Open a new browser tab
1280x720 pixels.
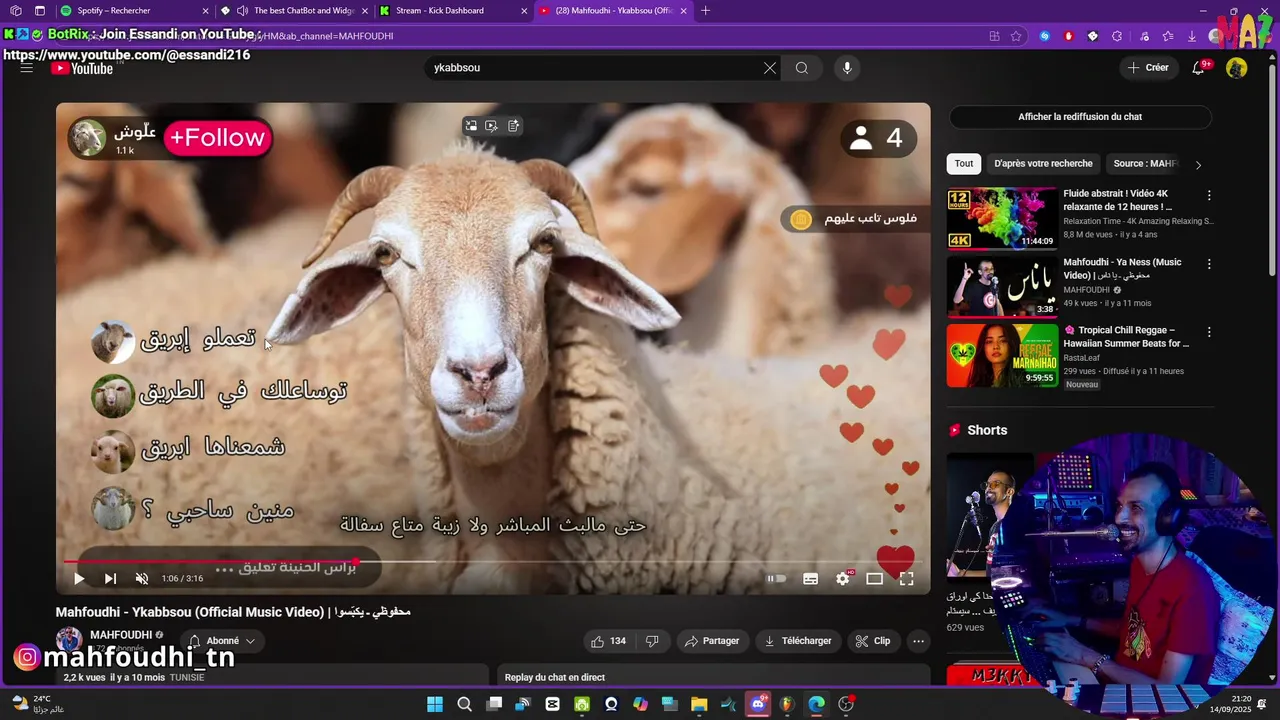[x=706, y=11]
